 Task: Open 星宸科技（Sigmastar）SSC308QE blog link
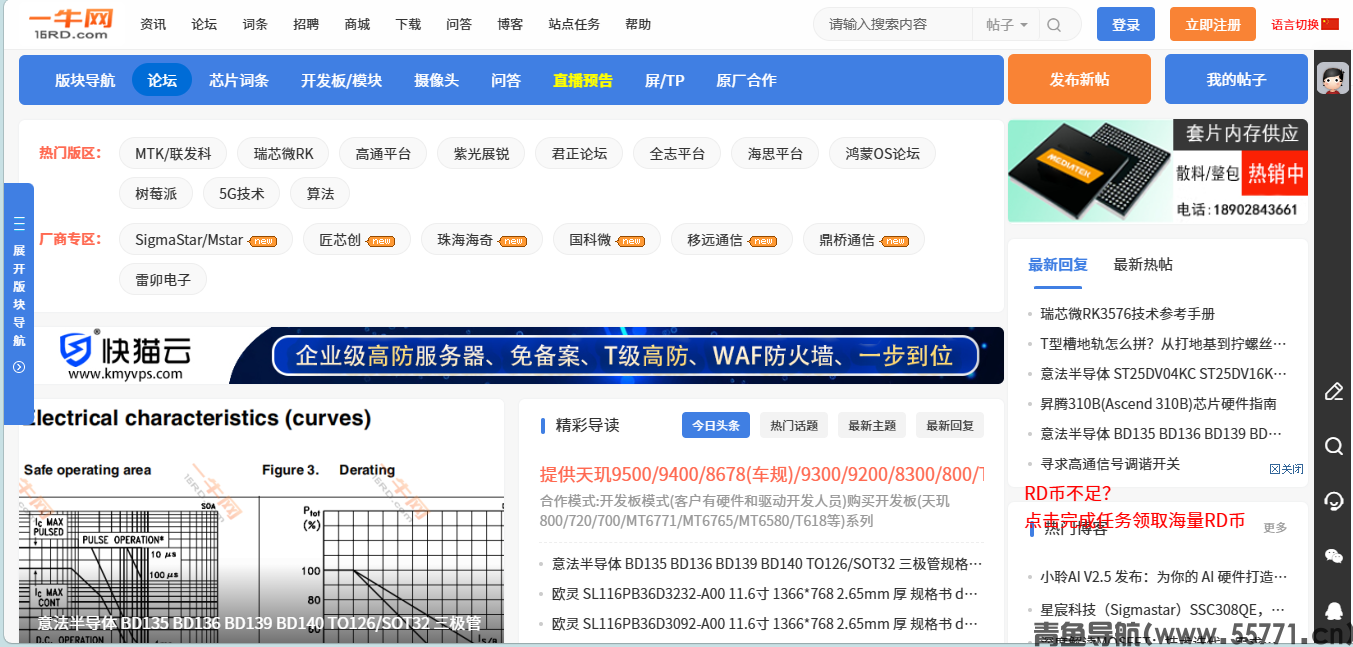[1164, 610]
